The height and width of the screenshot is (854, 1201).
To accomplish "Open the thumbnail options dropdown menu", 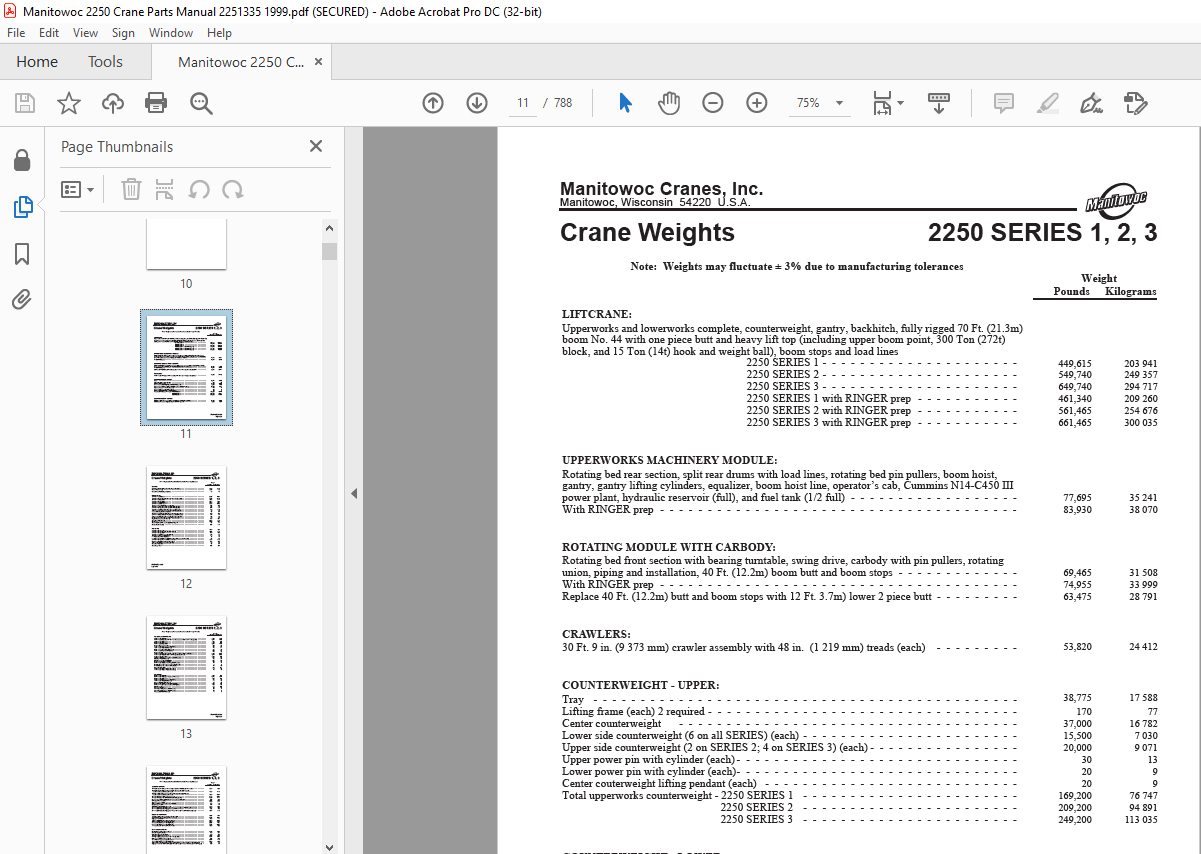I will point(78,190).
